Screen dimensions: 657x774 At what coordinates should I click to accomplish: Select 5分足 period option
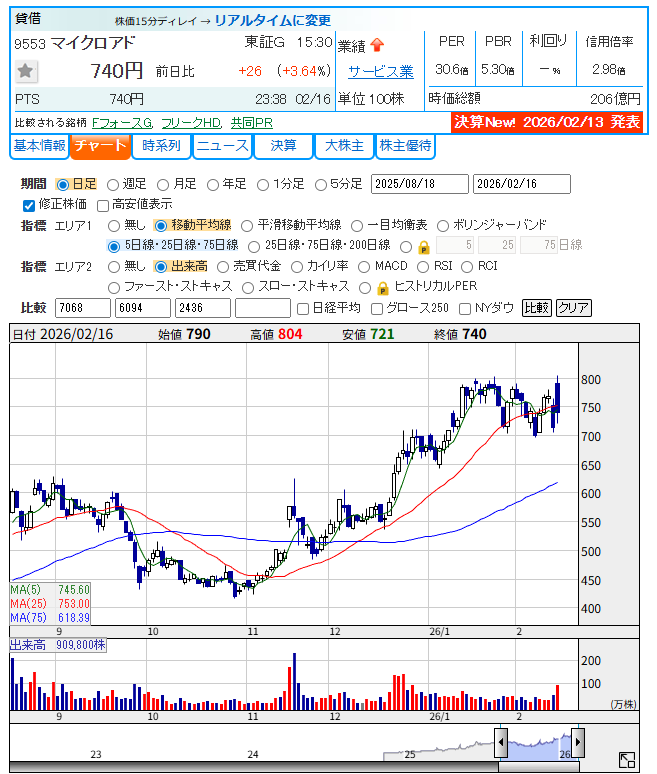coord(321,185)
